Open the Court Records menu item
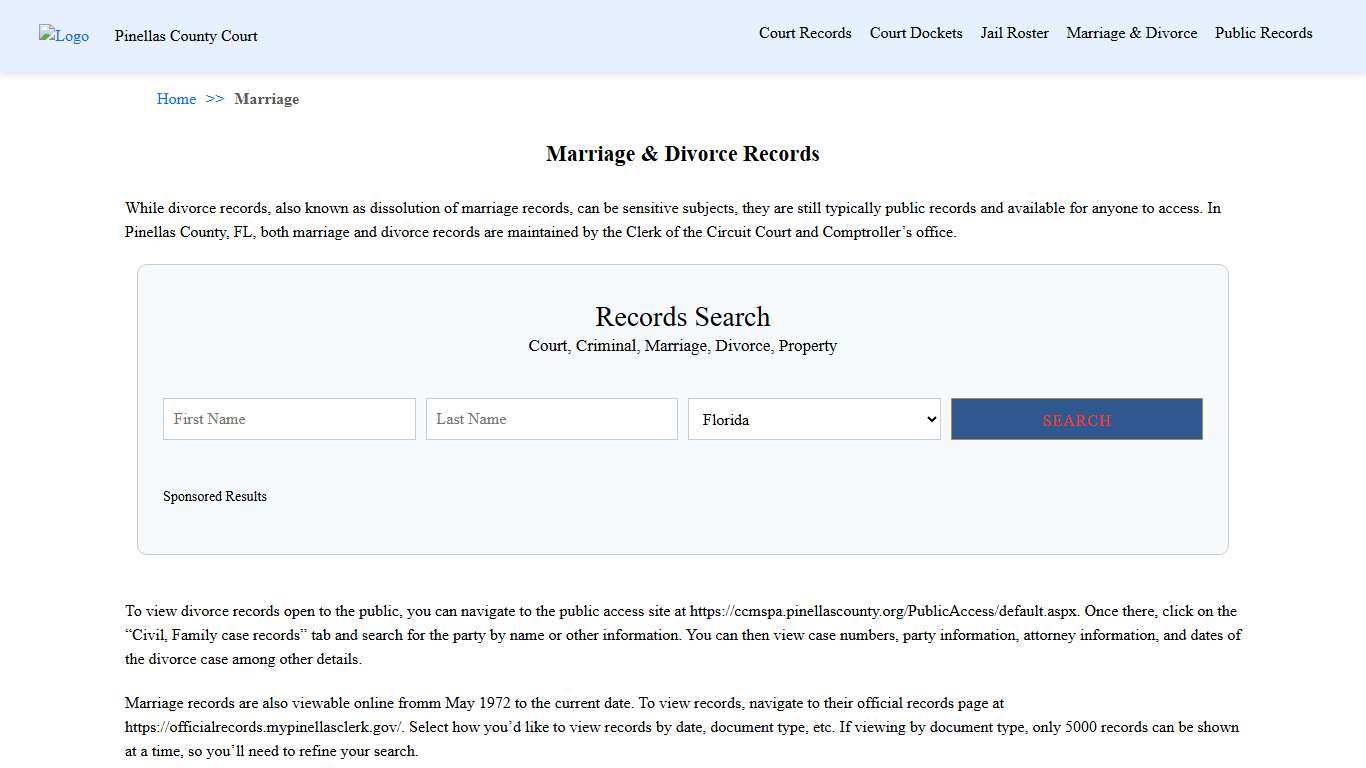The image size is (1366, 768). 805,33
